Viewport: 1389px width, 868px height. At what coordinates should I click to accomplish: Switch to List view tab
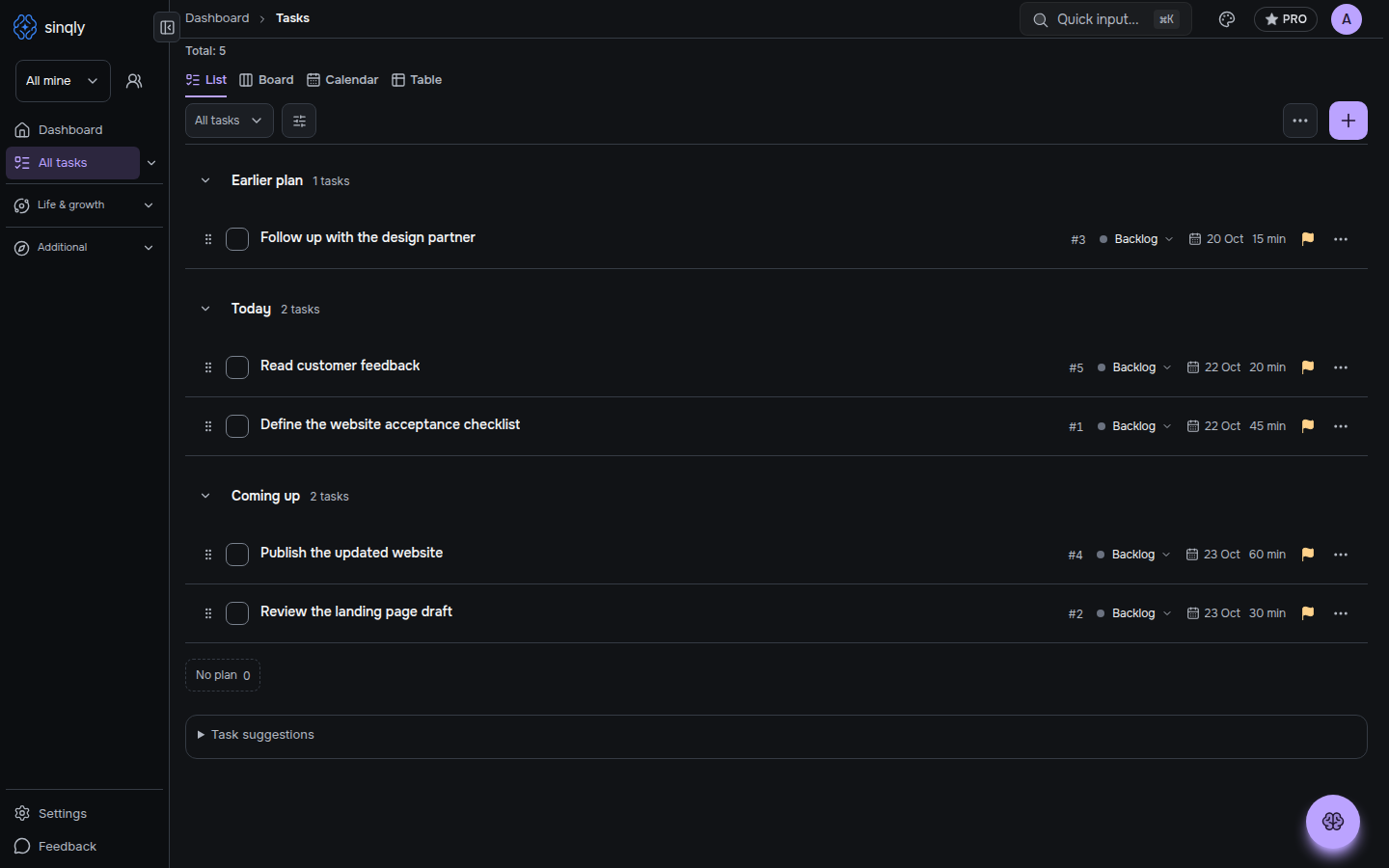click(205, 80)
